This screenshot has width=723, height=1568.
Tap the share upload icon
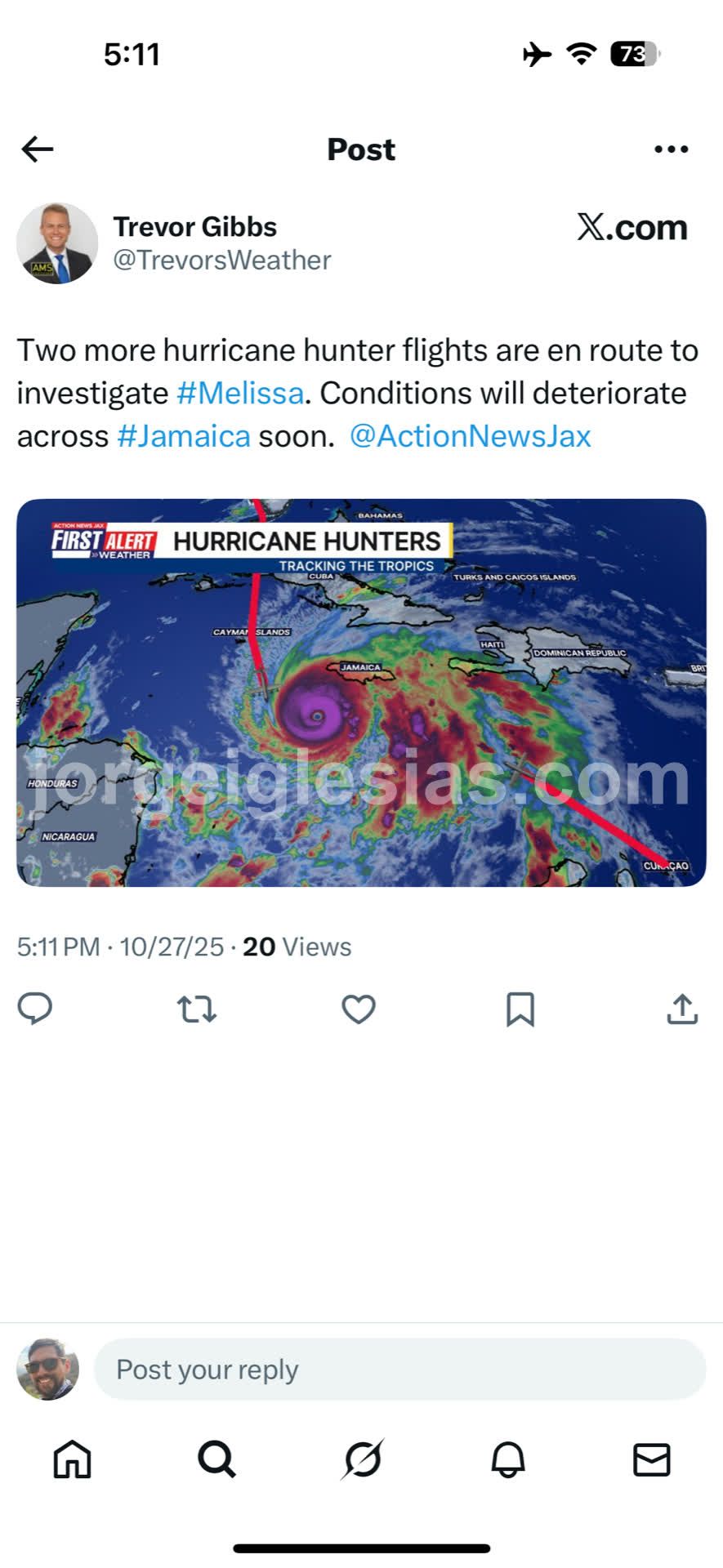pyautogui.click(x=682, y=1009)
